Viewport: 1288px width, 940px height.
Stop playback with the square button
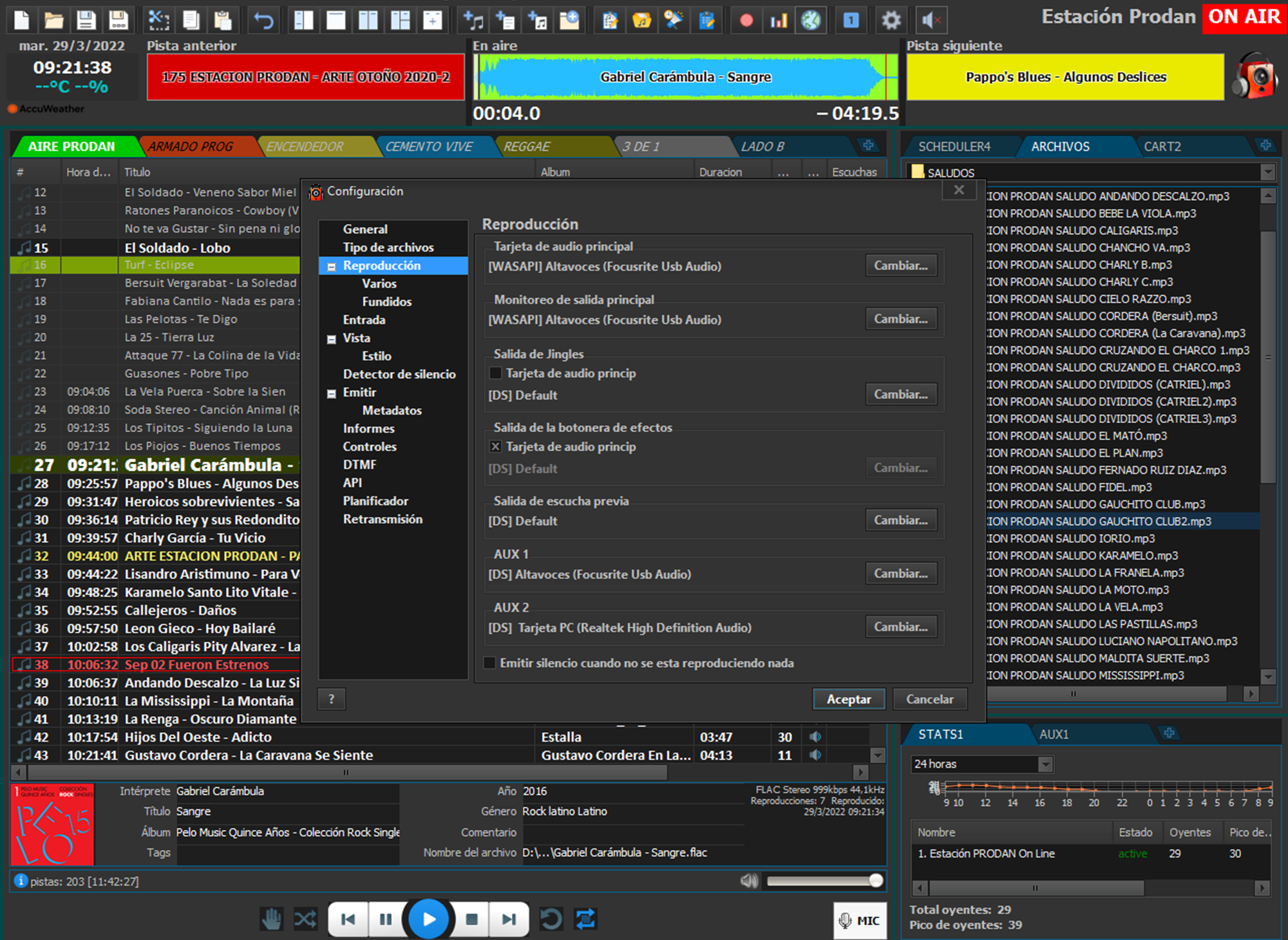pos(472,919)
